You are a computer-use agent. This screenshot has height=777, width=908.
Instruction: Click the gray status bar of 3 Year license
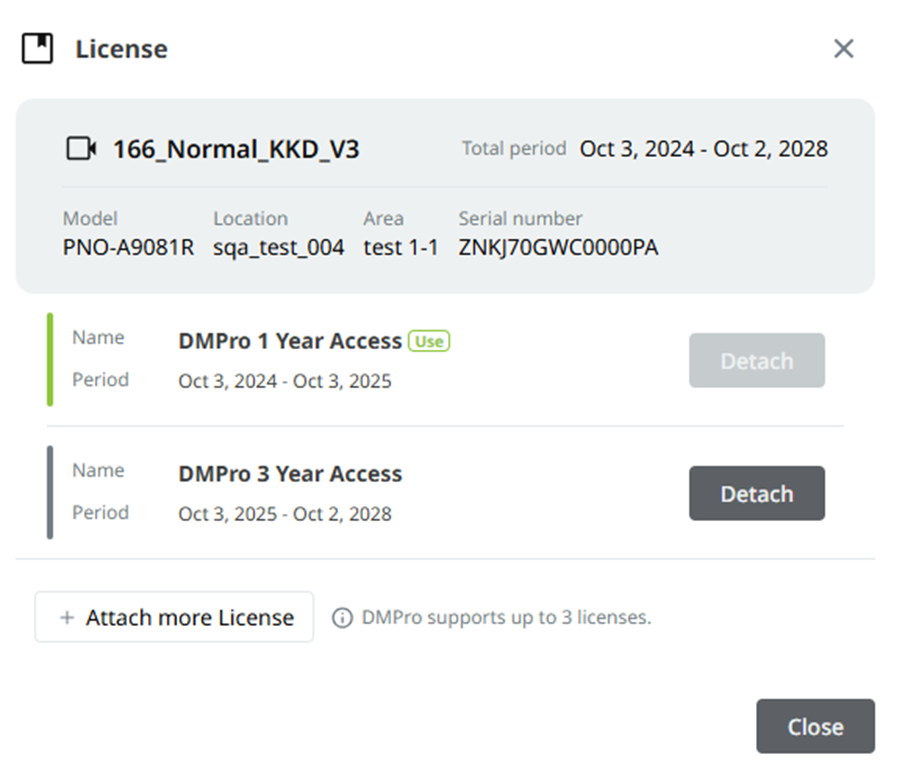pos(50,493)
